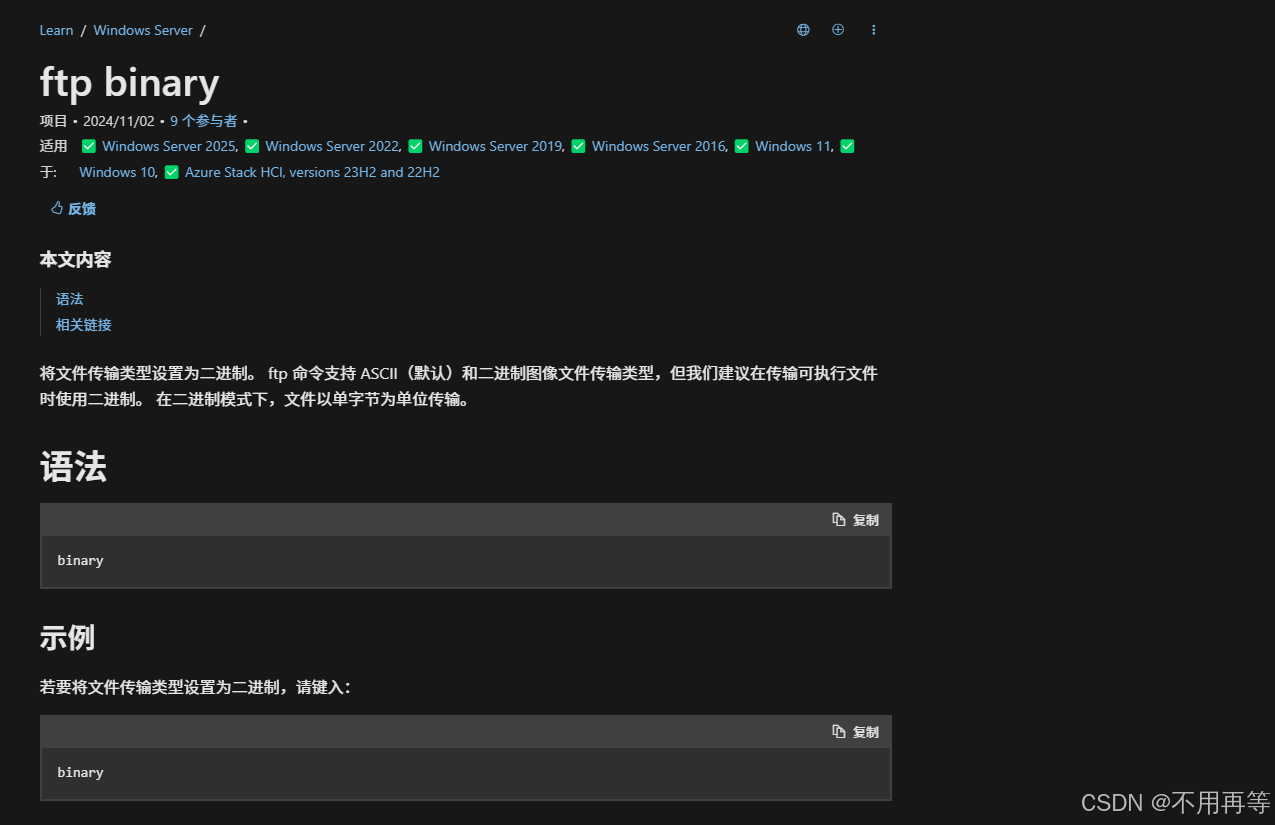This screenshot has height=825, width=1275.
Task: Open the Windows Server breadcrumb link
Action: point(143,30)
